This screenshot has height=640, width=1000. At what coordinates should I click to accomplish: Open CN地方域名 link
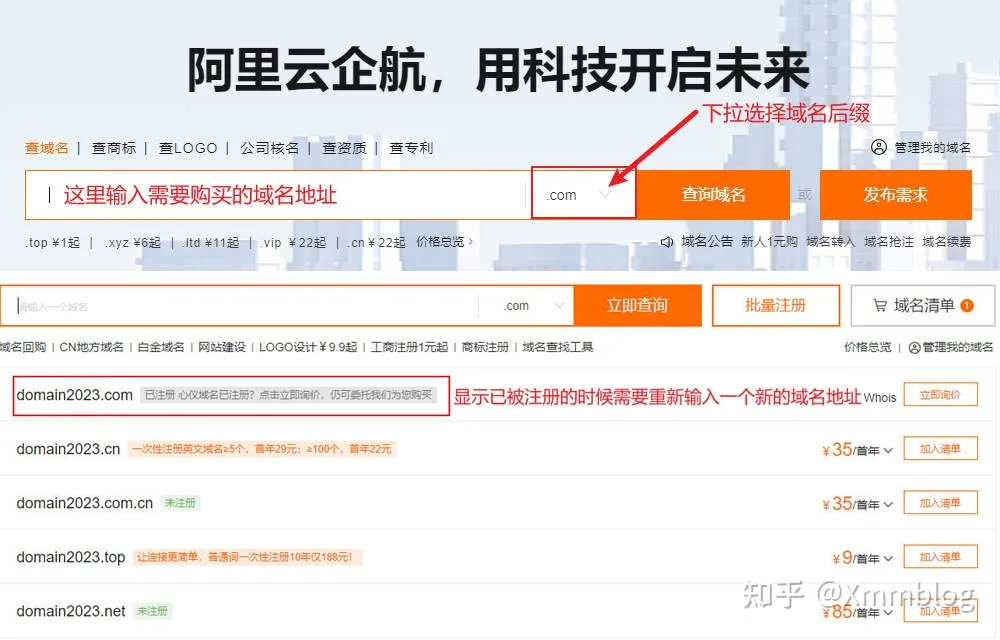tap(91, 347)
